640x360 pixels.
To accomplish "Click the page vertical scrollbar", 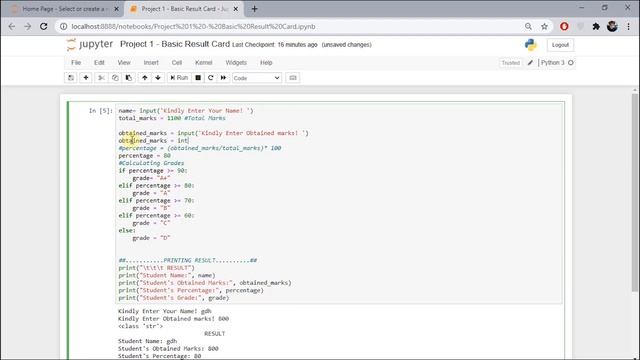I will [x=635, y=192].
